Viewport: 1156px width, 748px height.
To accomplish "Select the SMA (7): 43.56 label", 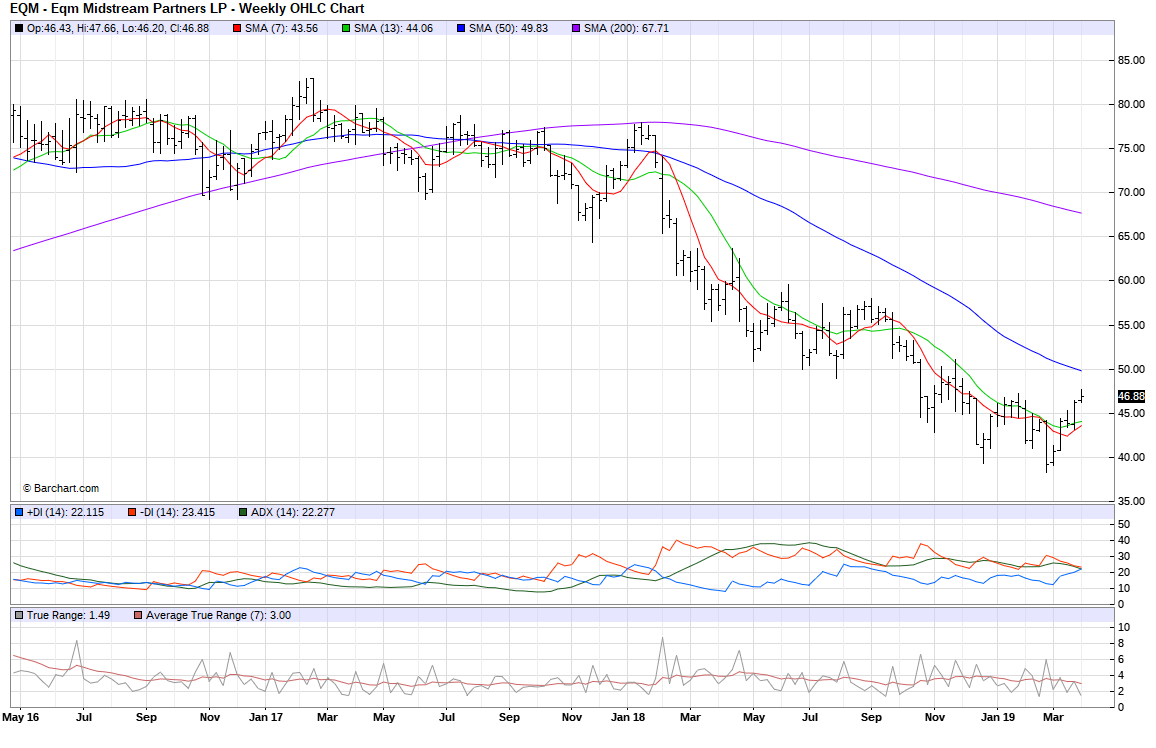I will (x=282, y=29).
